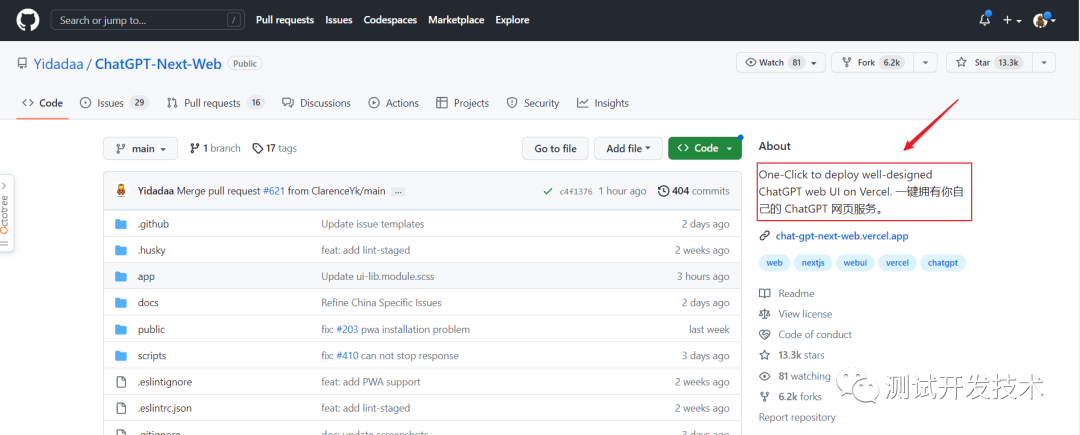Screen dimensions: 1080x435
Task: Open the green Code dropdown
Action: click(705, 148)
